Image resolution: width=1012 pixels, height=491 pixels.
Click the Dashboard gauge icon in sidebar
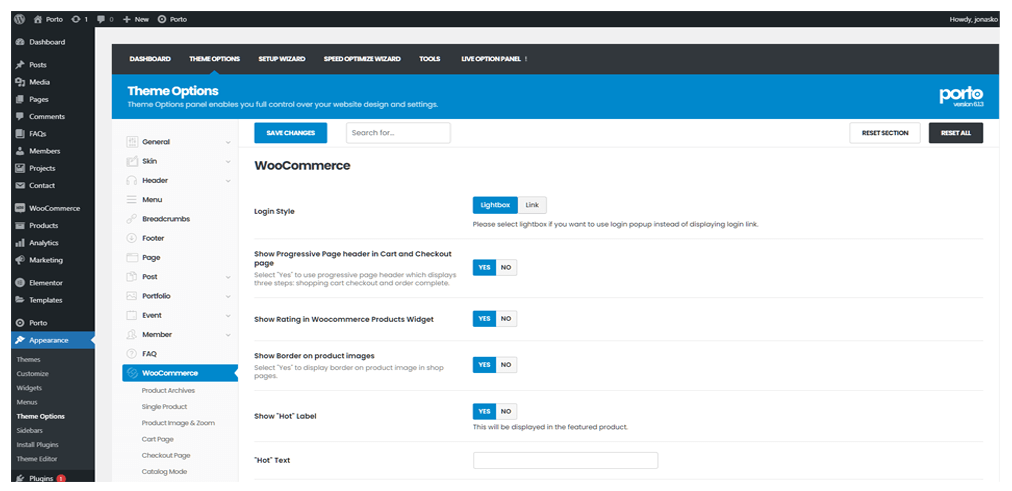click(x=20, y=42)
